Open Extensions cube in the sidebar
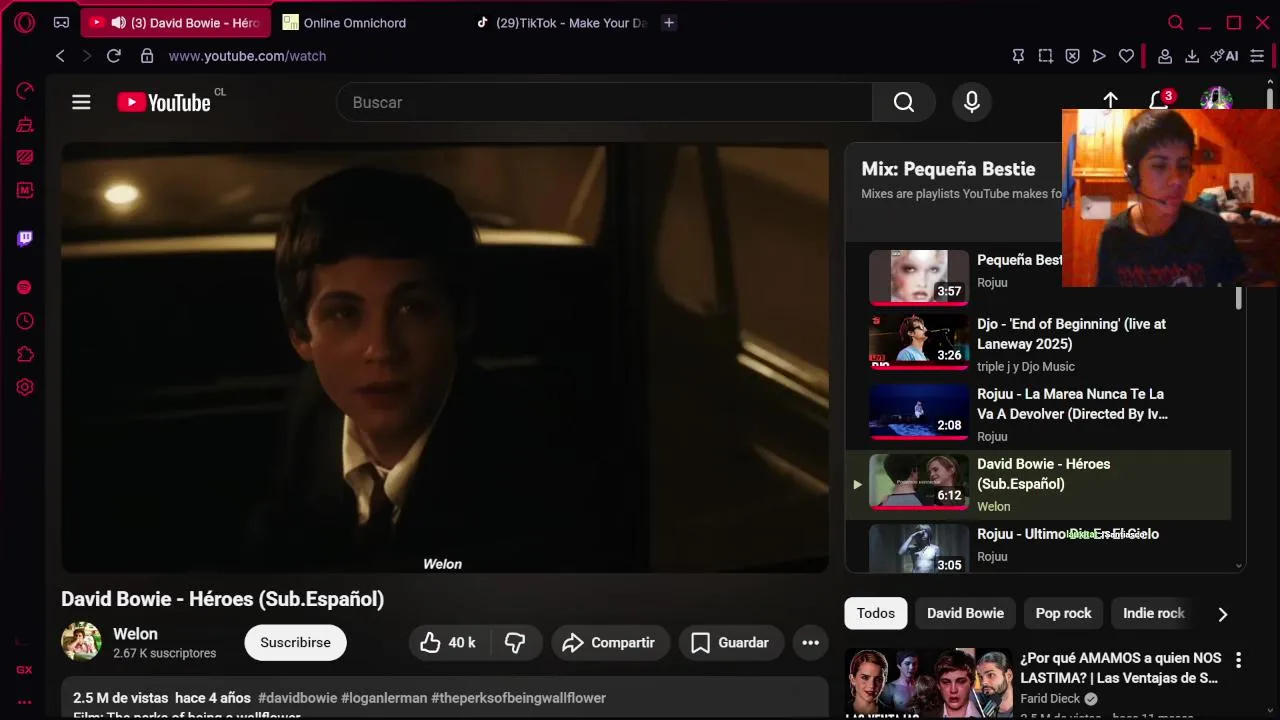 point(25,354)
